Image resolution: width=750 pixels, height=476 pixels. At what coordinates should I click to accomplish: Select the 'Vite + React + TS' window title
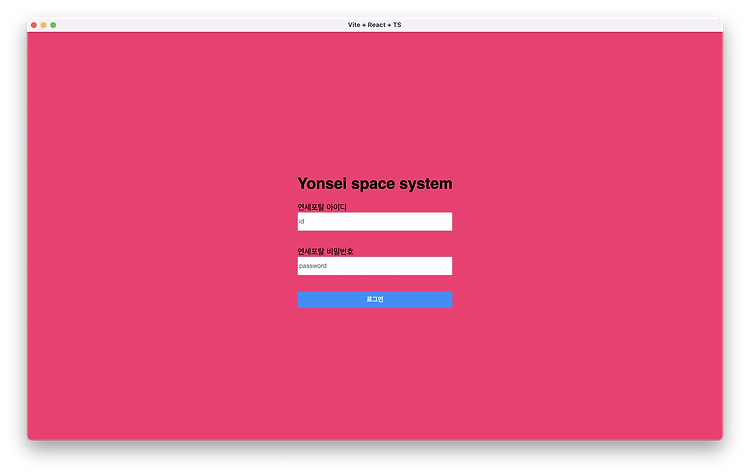375,25
